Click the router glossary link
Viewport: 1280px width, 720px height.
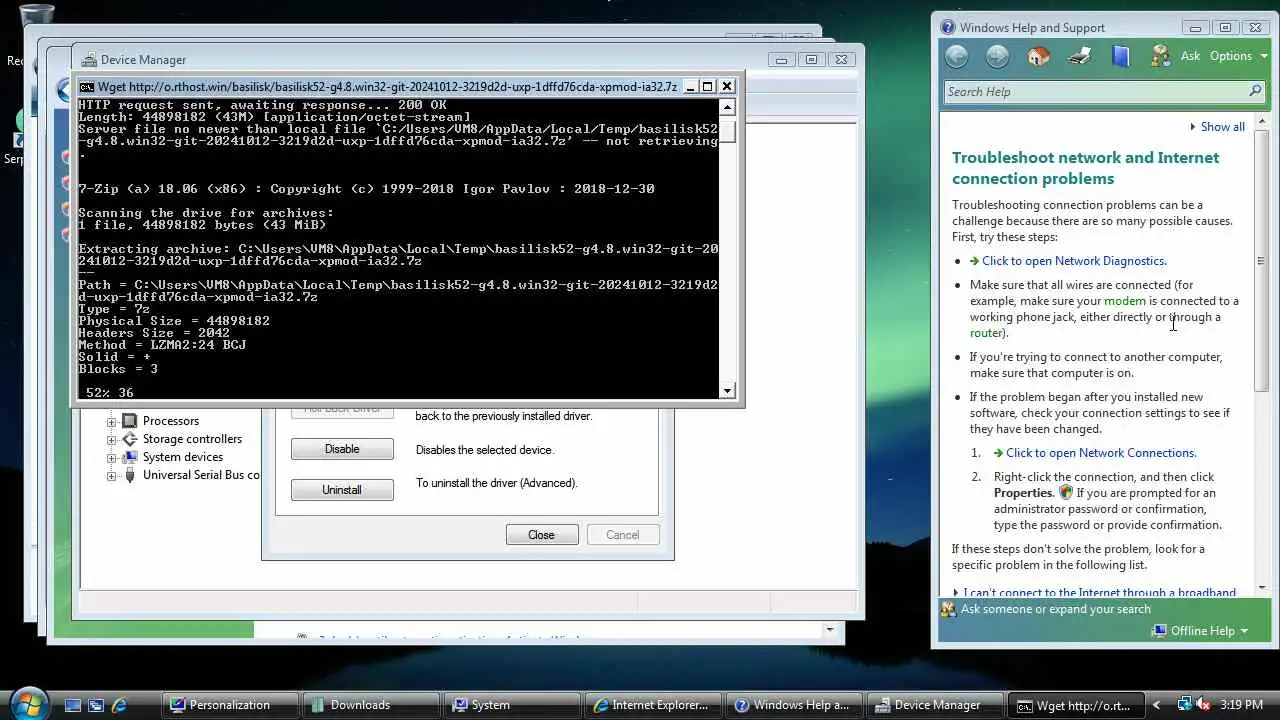coord(986,333)
